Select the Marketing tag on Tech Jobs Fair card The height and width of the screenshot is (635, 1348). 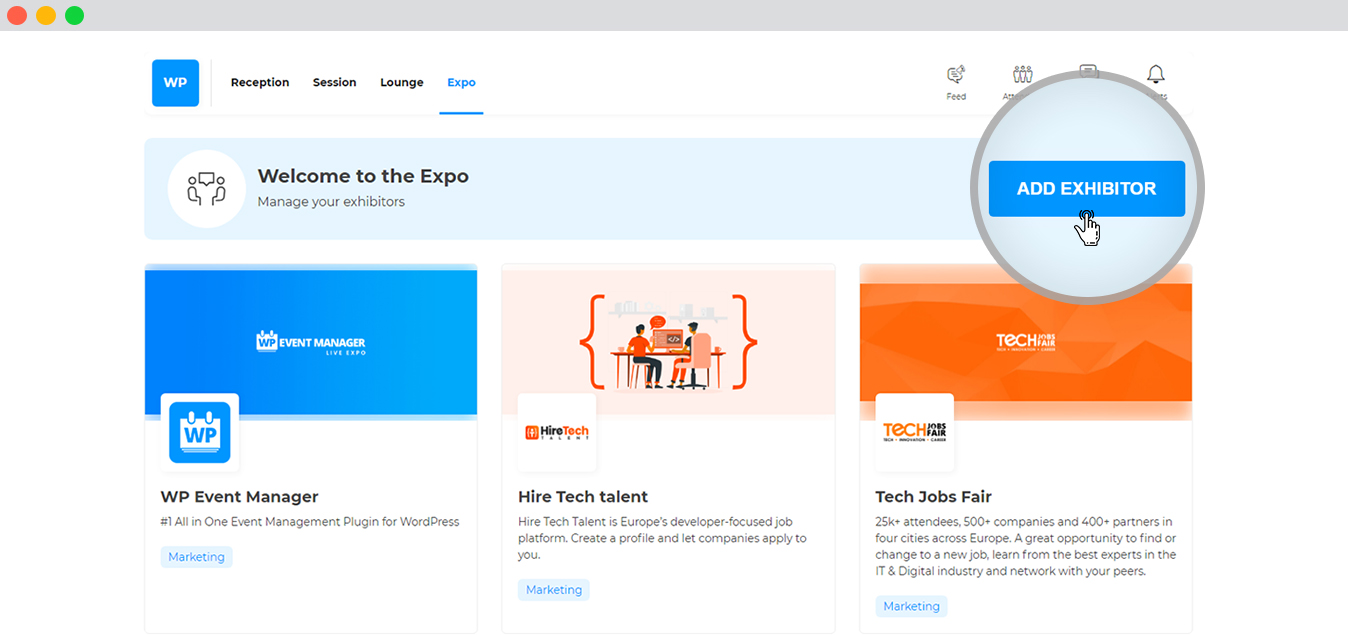(911, 606)
